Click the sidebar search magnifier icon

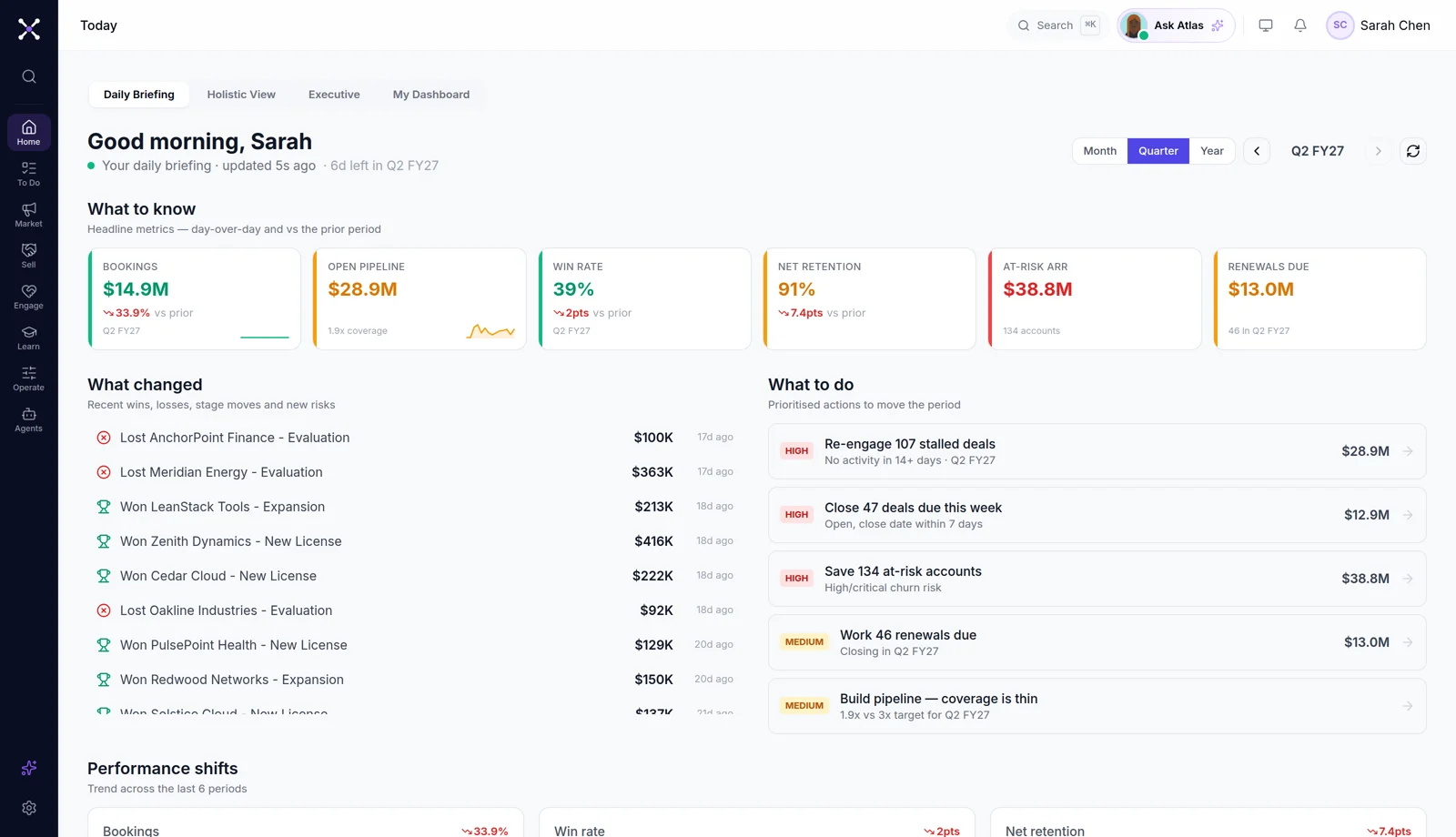tap(29, 76)
